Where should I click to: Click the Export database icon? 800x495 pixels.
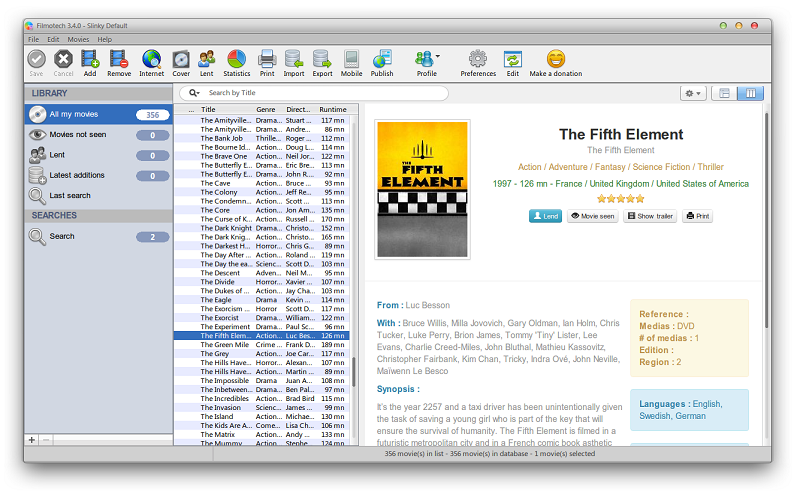click(x=322, y=63)
